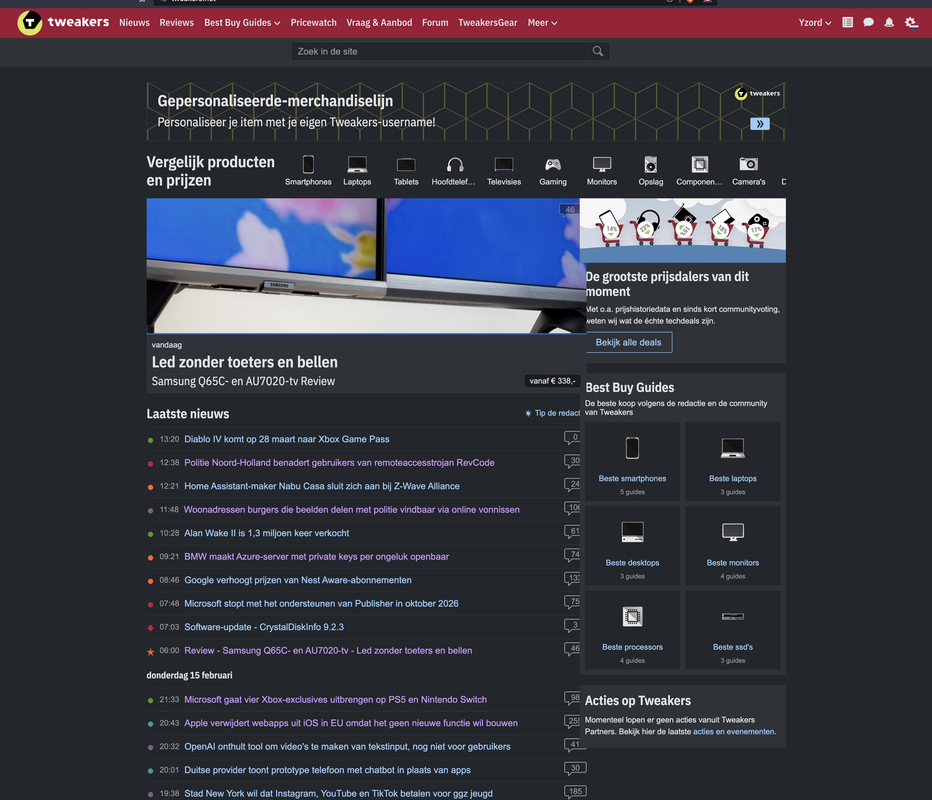This screenshot has width=932, height=800.
Task: Open the notifications bell icon
Action: pos(889,23)
